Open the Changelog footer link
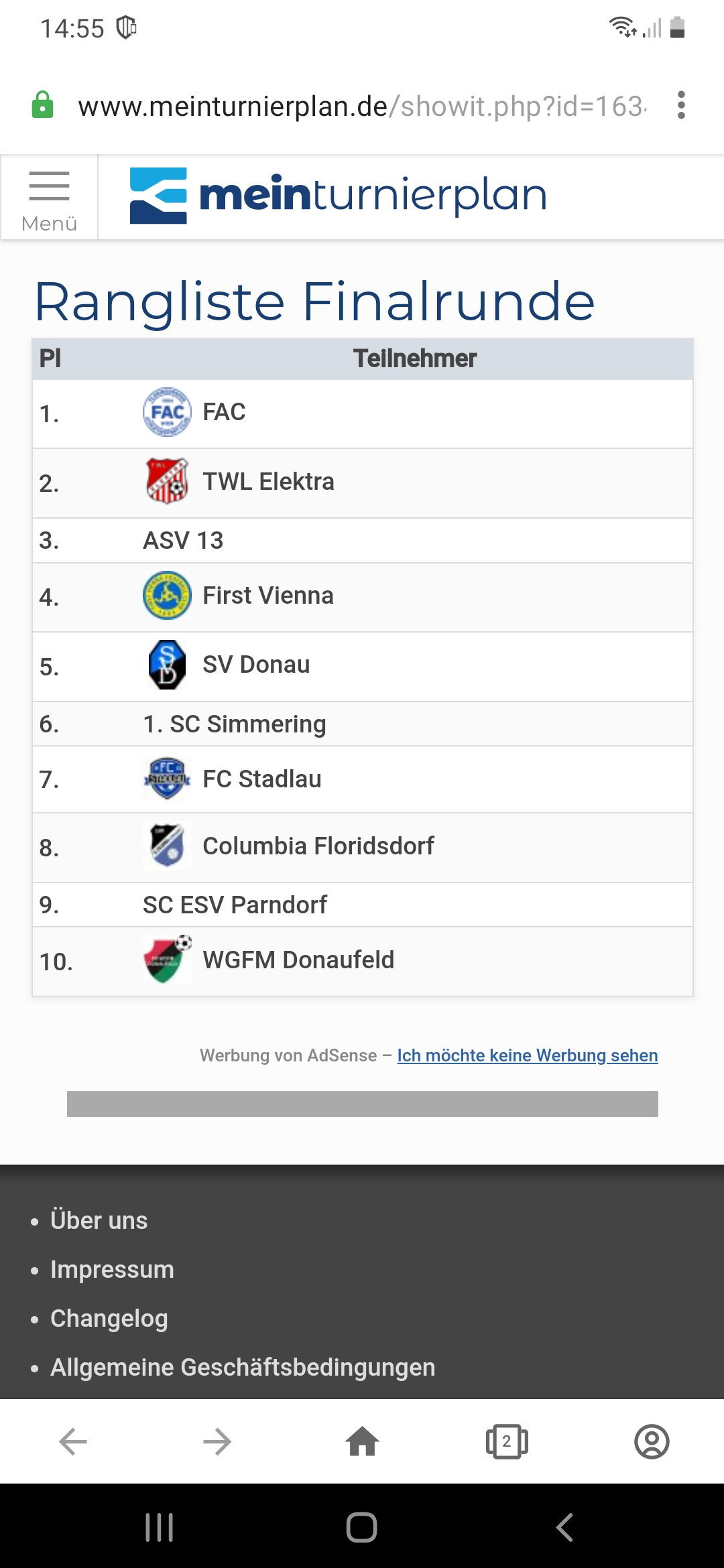724x1568 pixels. (109, 1318)
